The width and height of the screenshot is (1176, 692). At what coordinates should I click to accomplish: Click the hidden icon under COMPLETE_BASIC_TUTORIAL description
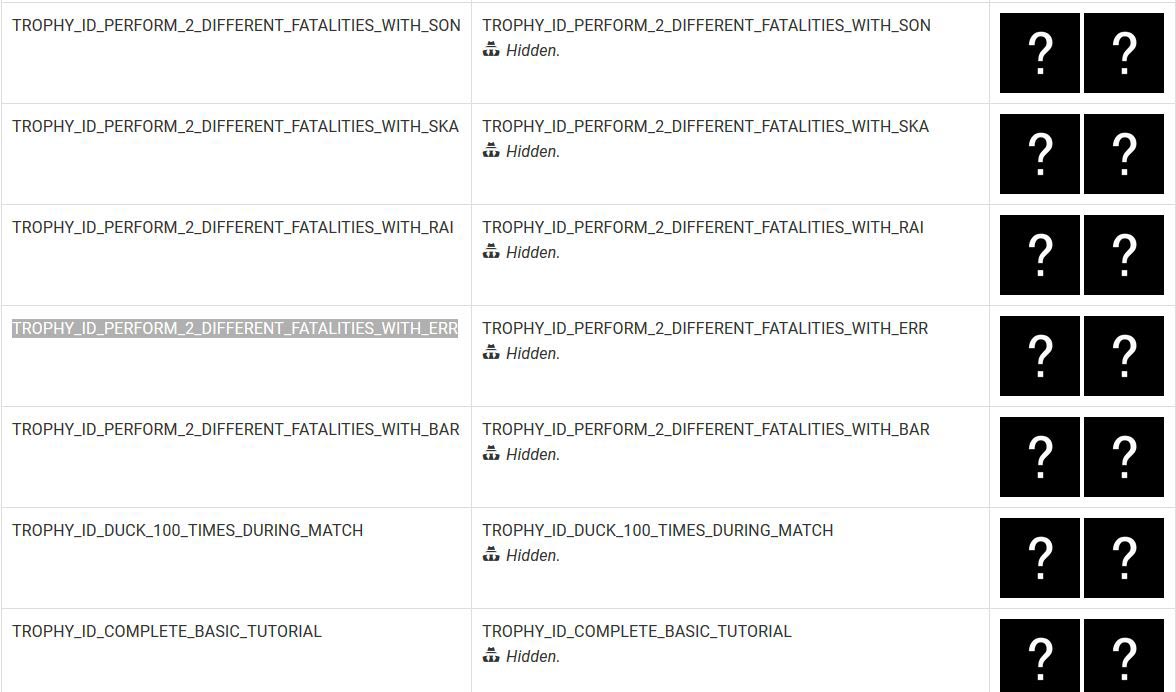[x=491, y=656]
